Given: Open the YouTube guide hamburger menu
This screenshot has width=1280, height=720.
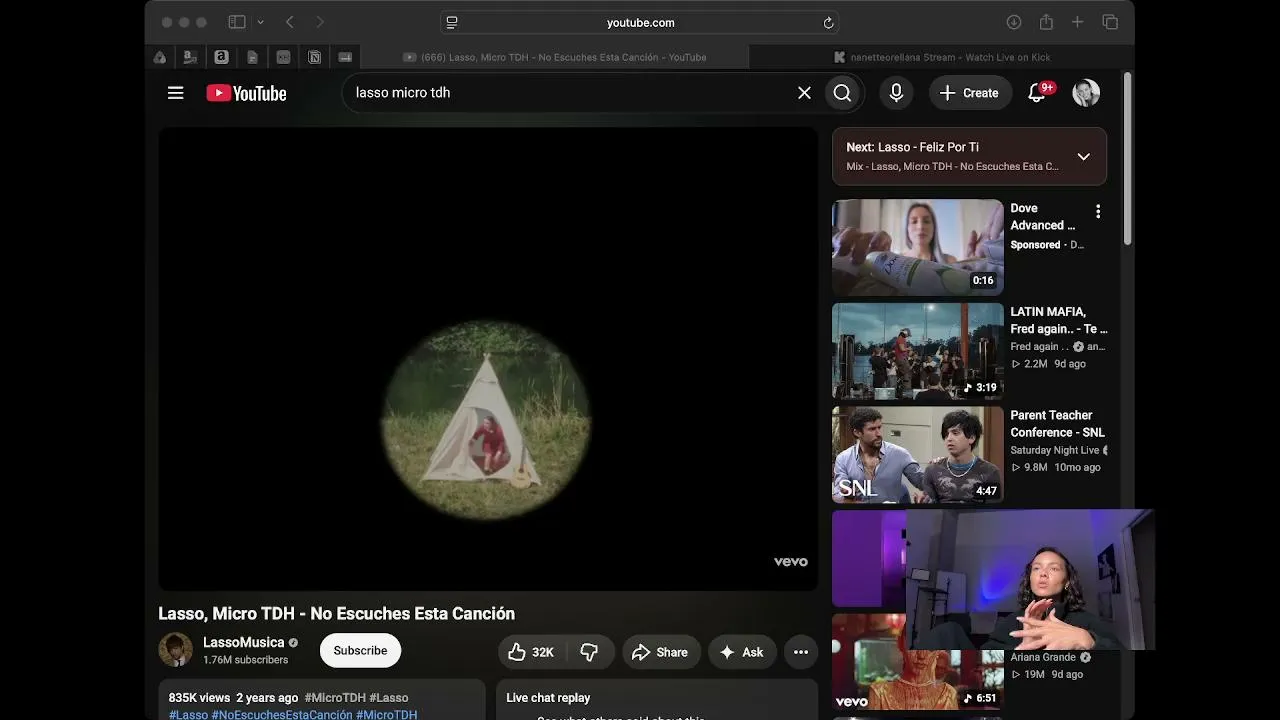Looking at the screenshot, I should [176, 93].
